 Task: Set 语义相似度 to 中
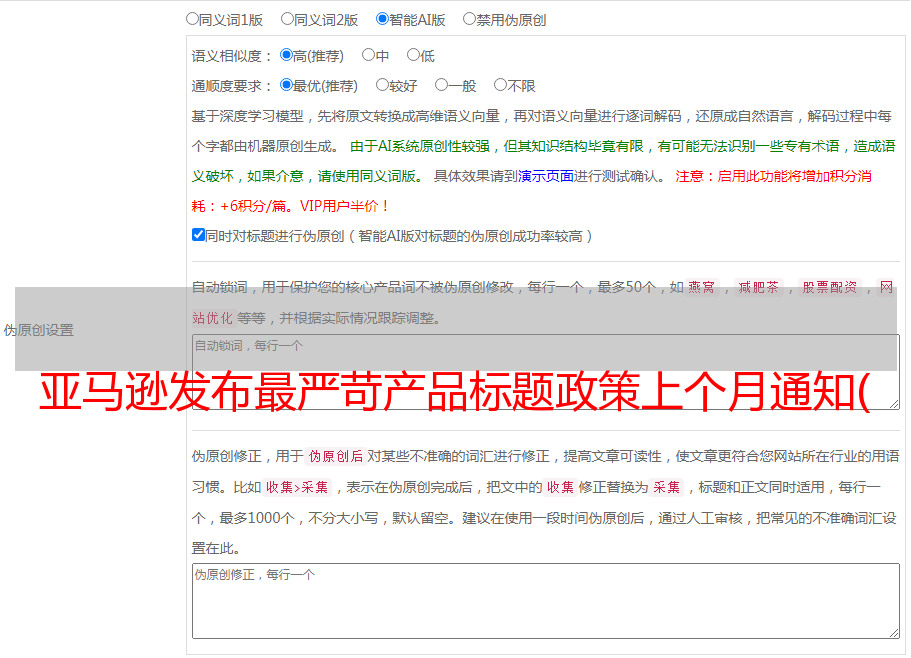tap(368, 55)
